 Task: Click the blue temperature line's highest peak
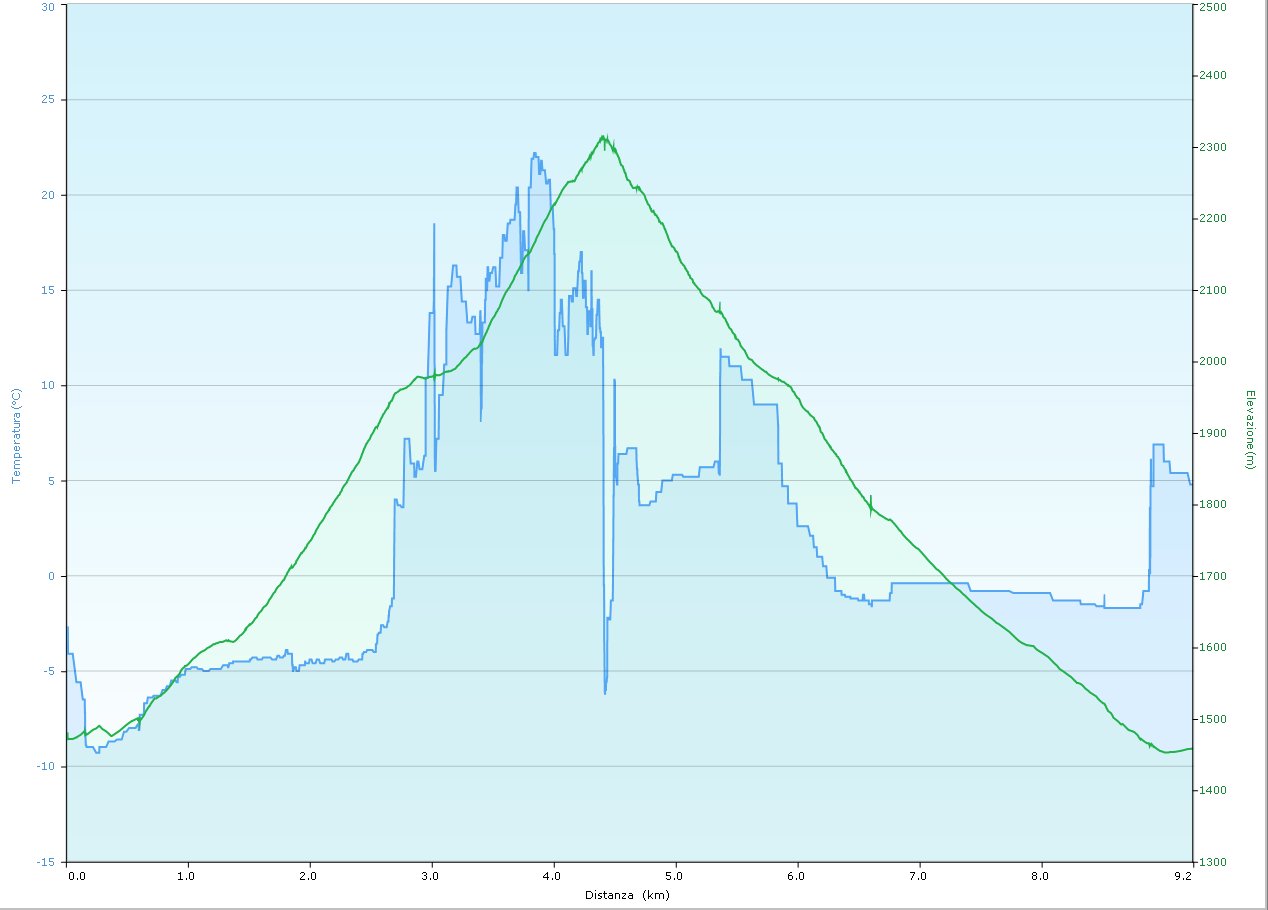pos(535,154)
